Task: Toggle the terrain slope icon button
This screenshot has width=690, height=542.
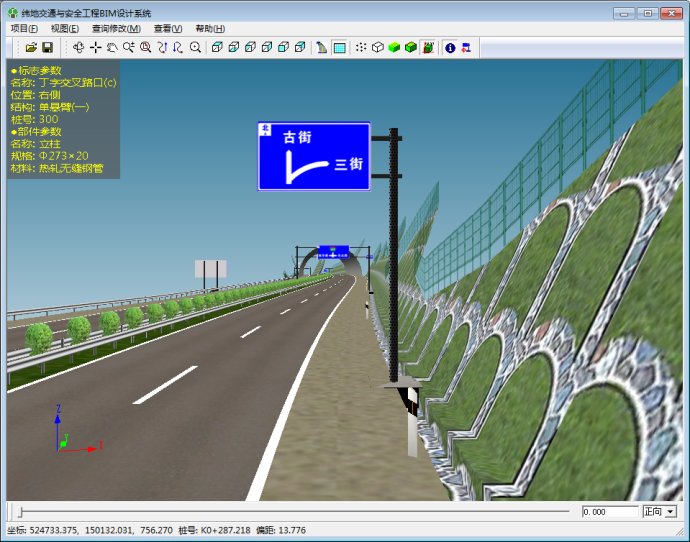Action: 322,47
